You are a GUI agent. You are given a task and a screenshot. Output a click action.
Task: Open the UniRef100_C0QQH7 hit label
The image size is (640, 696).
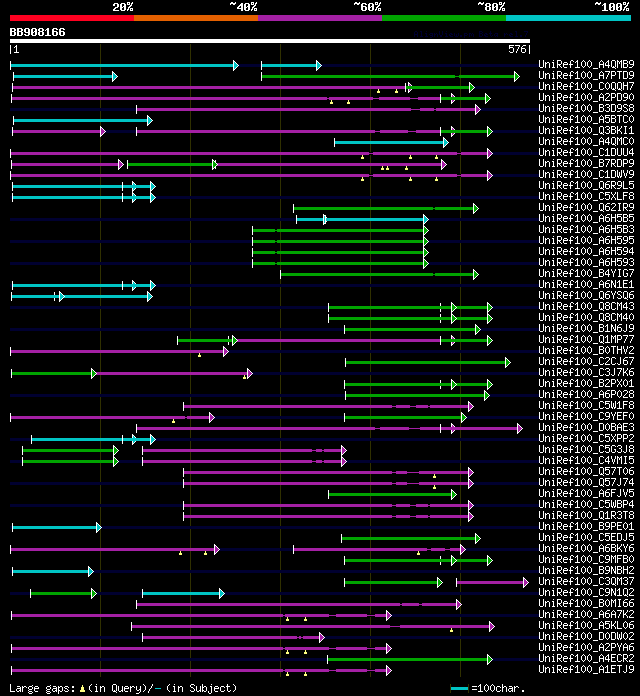point(586,86)
